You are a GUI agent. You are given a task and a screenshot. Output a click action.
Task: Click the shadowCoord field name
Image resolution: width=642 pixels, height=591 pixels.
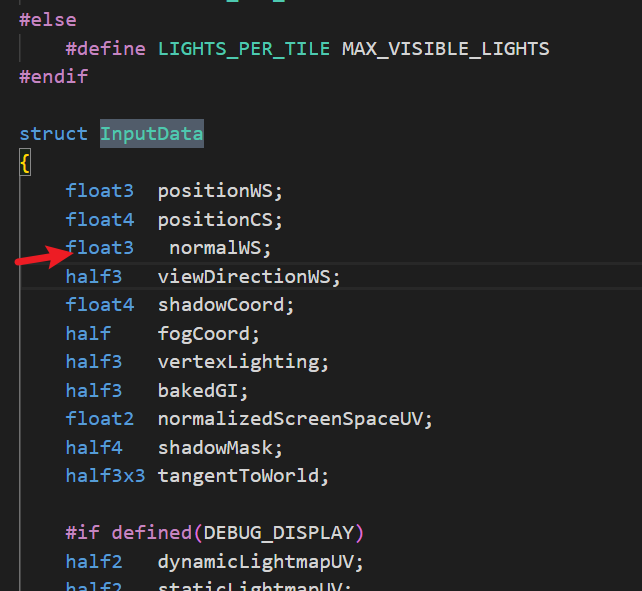(x=226, y=305)
